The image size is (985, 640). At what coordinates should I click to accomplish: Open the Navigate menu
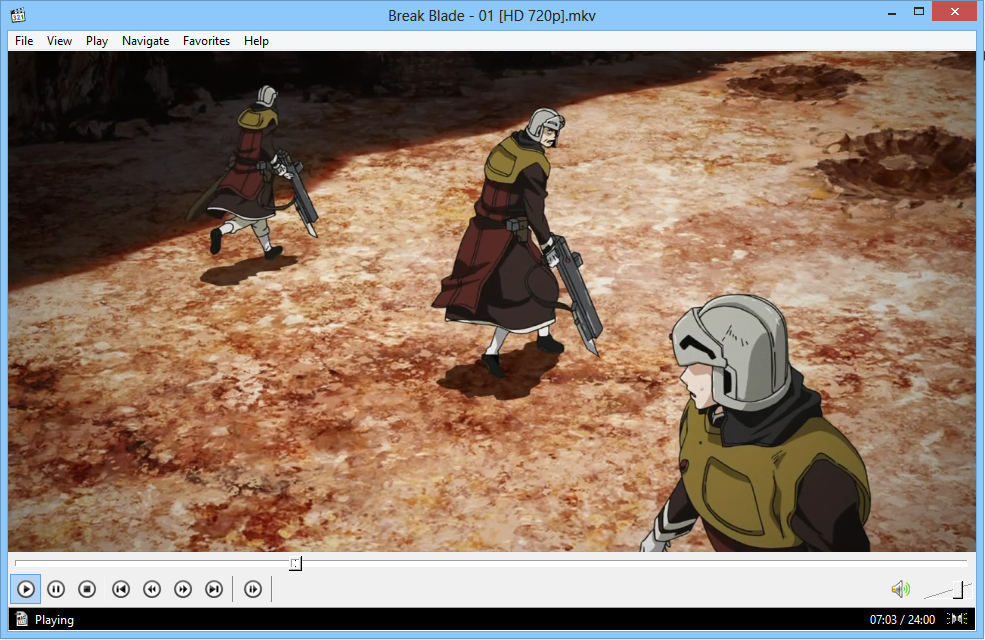coord(145,41)
